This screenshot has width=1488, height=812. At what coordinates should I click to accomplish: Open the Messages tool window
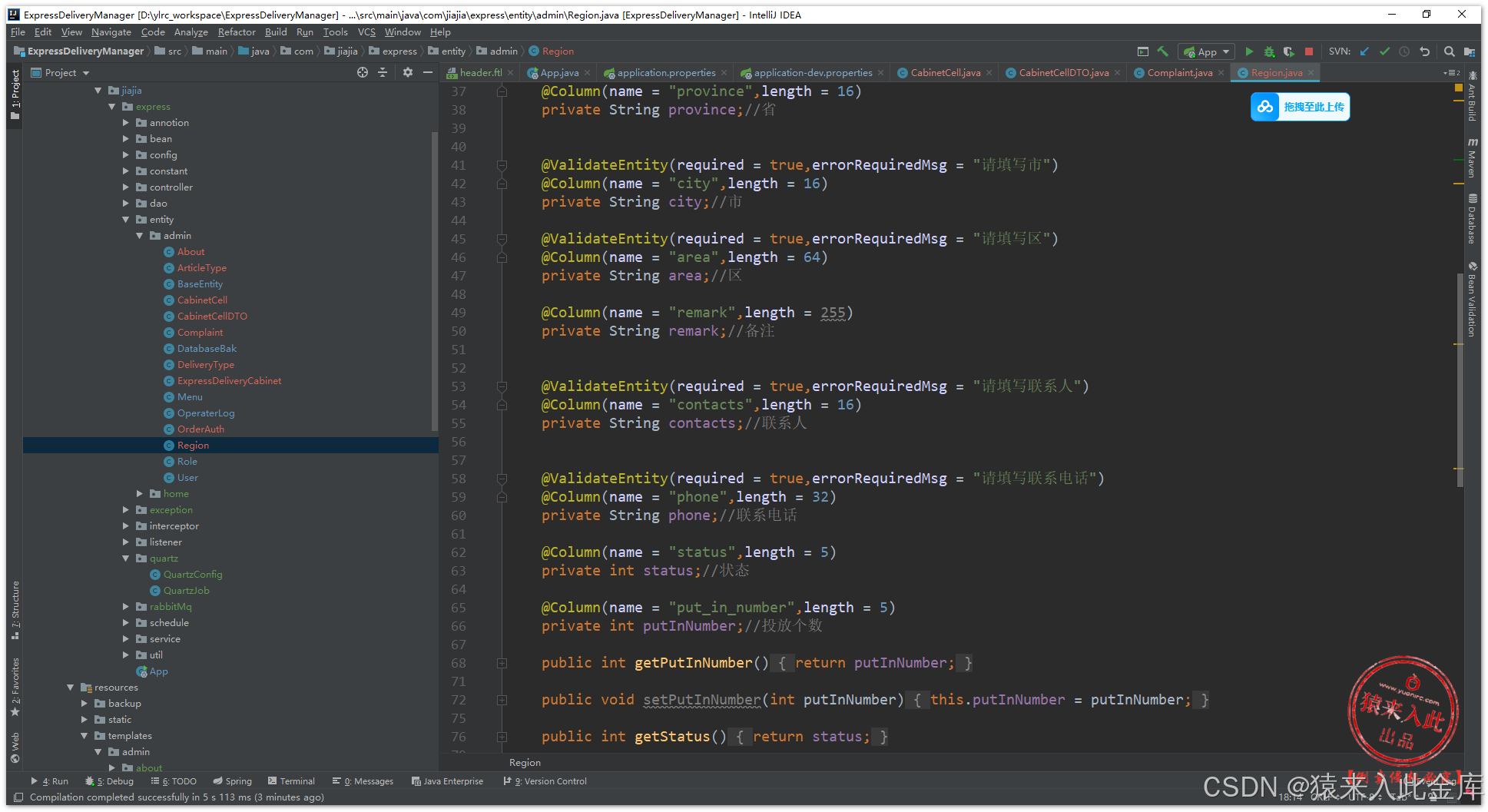tap(363, 781)
